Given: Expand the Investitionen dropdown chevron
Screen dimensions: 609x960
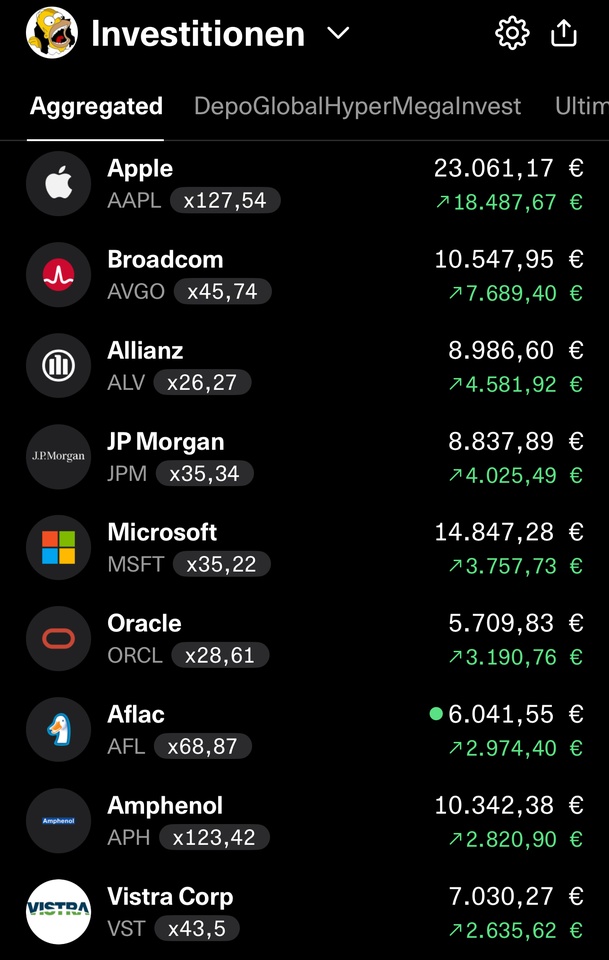Looking at the screenshot, I should tap(338, 33).
